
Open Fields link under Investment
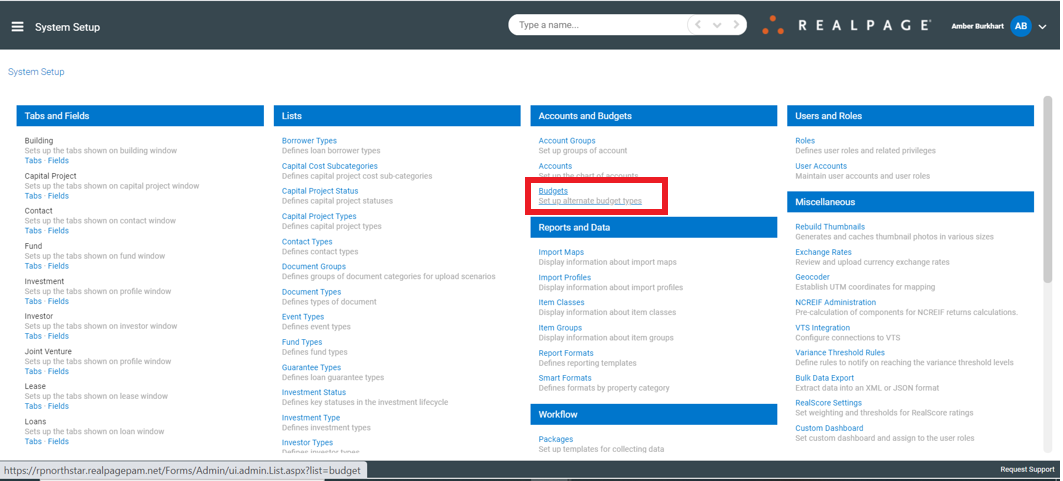(x=58, y=301)
